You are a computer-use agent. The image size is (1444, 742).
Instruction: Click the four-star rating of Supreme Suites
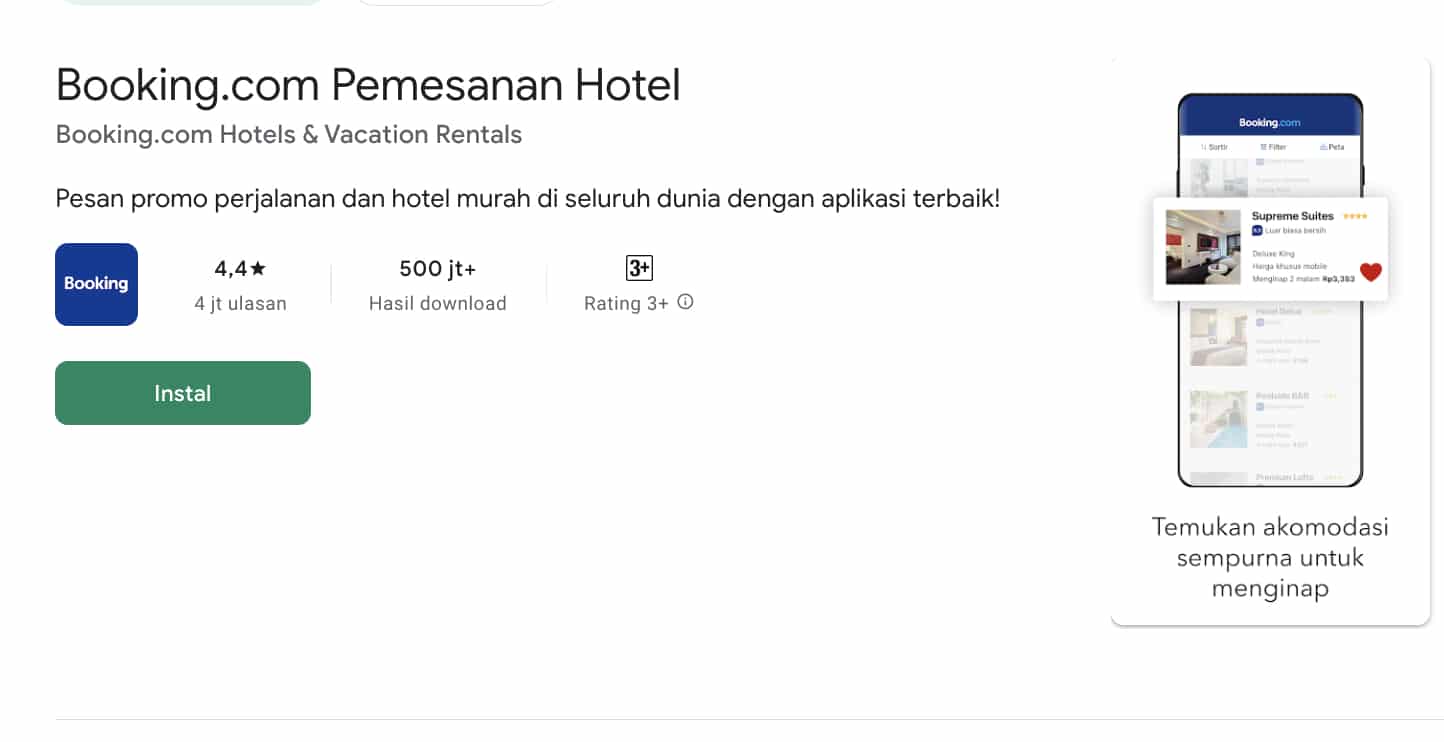pyautogui.click(x=1355, y=216)
